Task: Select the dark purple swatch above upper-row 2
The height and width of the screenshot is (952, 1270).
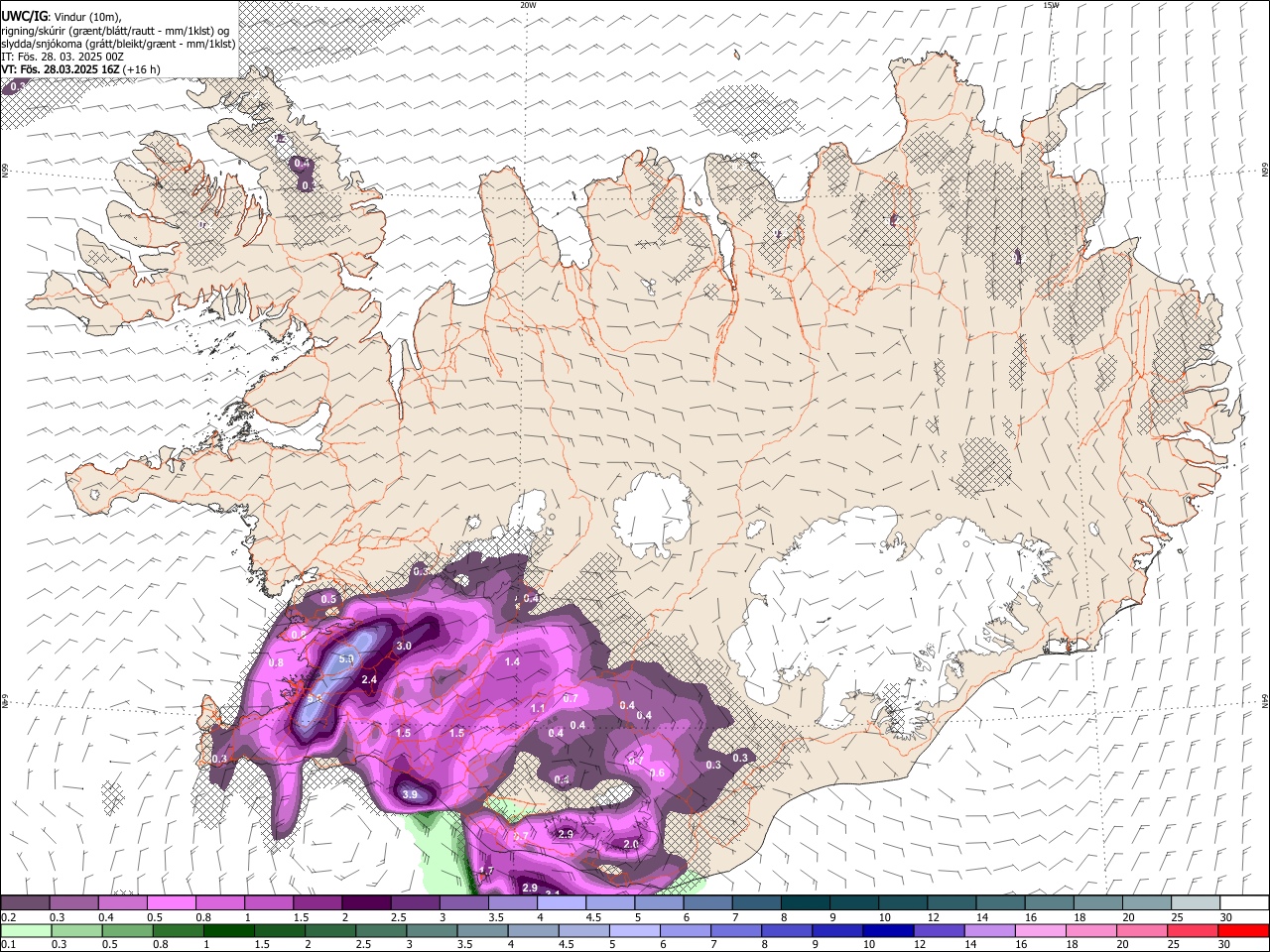Action: coord(366,902)
